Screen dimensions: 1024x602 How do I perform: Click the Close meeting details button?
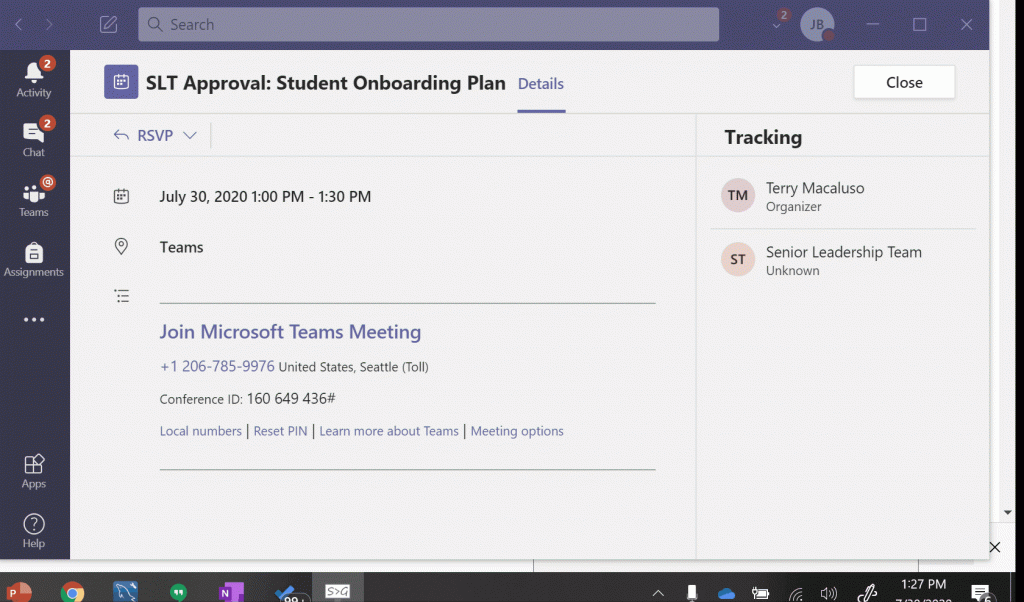coord(904,83)
